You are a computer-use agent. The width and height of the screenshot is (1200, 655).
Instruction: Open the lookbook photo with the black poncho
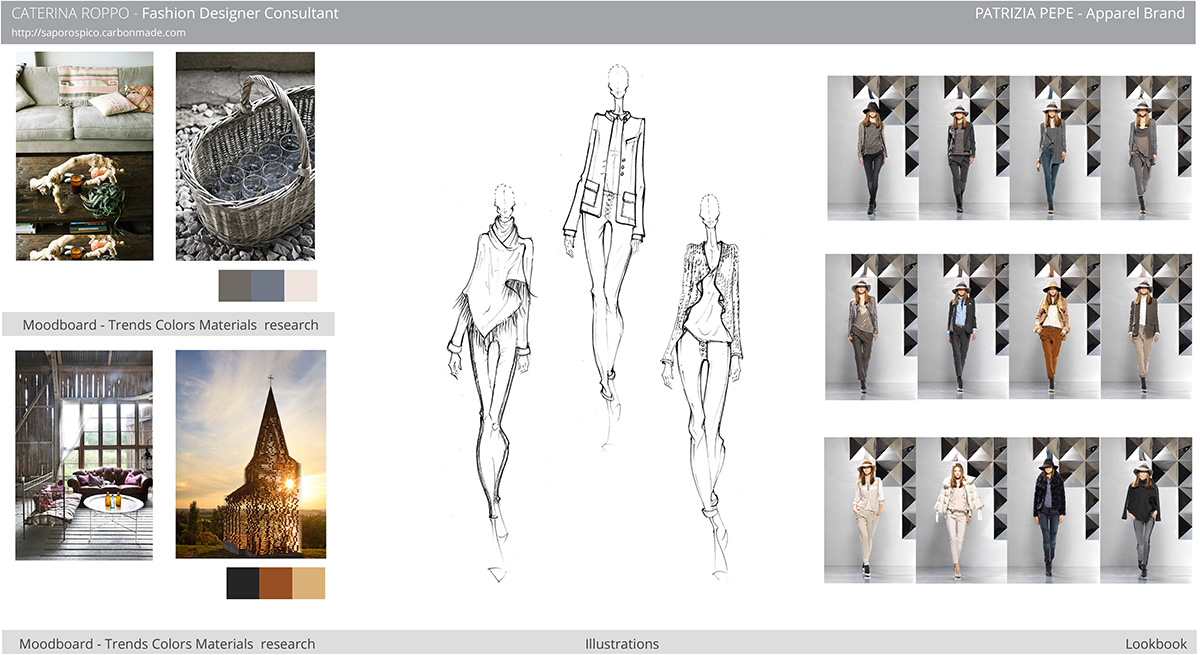(1144, 510)
